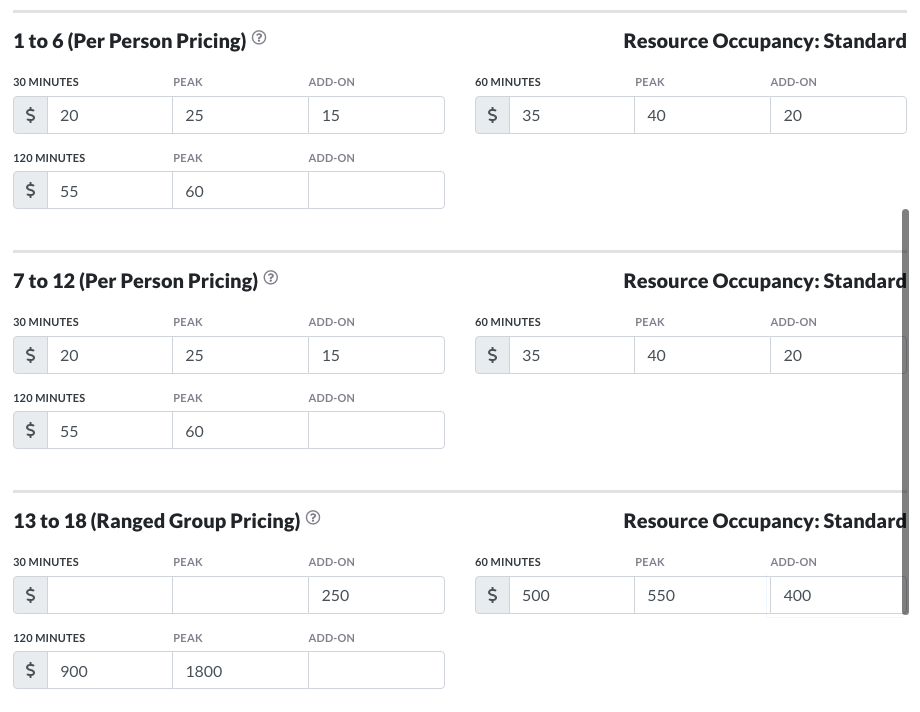
Task: Click the 60 minutes add-on field for 1 to 6
Action: [x=837, y=115]
